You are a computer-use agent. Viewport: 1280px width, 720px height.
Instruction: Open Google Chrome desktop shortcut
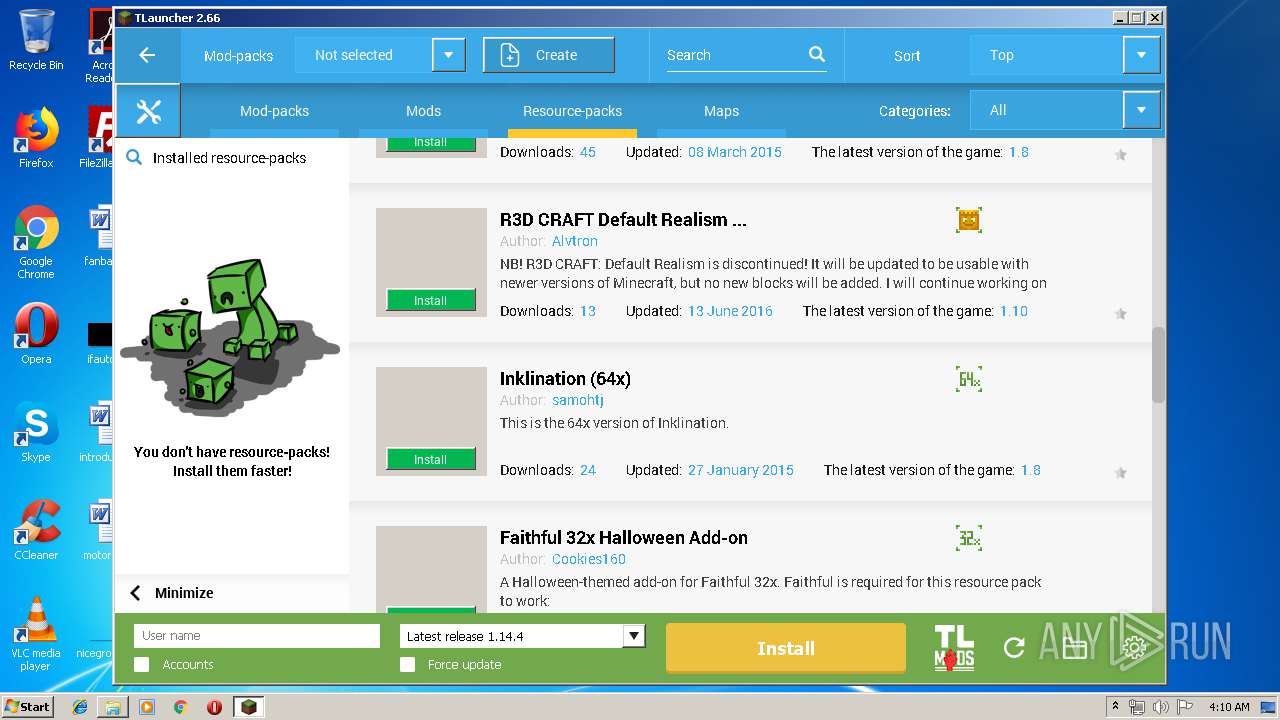tap(36, 243)
